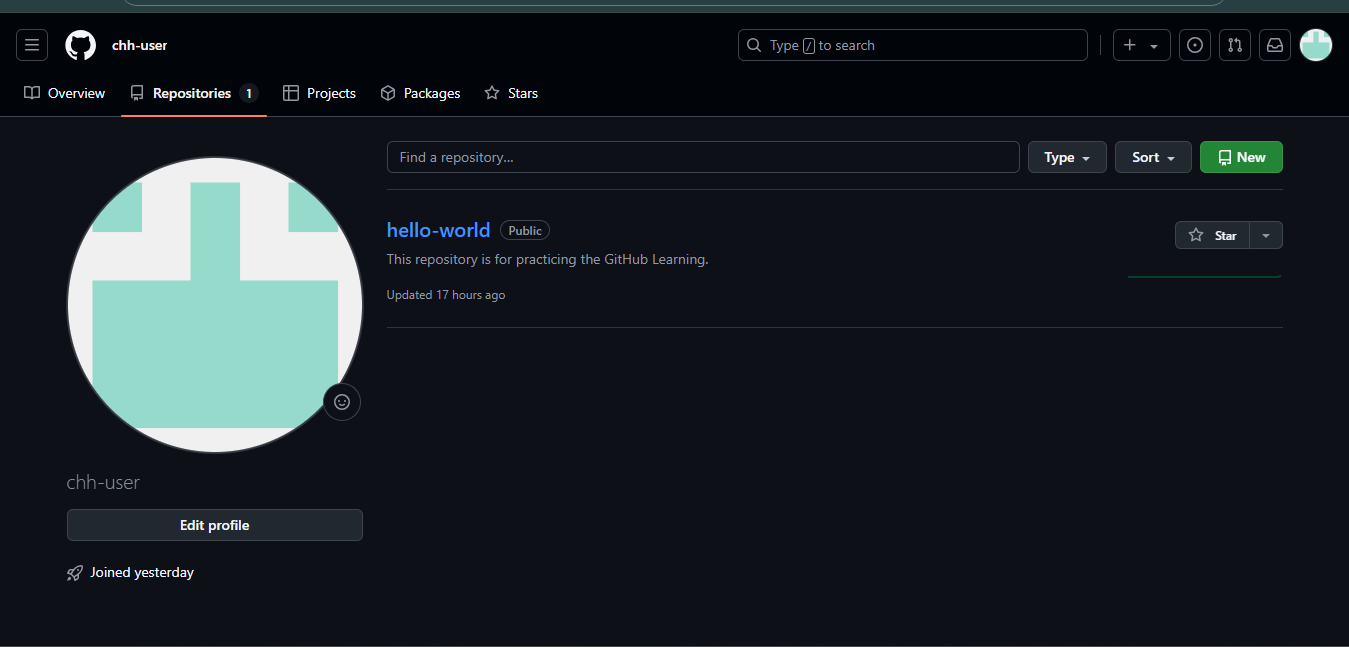Image resolution: width=1349 pixels, height=647 pixels.
Task: Expand the Sort dropdown
Action: click(x=1153, y=157)
